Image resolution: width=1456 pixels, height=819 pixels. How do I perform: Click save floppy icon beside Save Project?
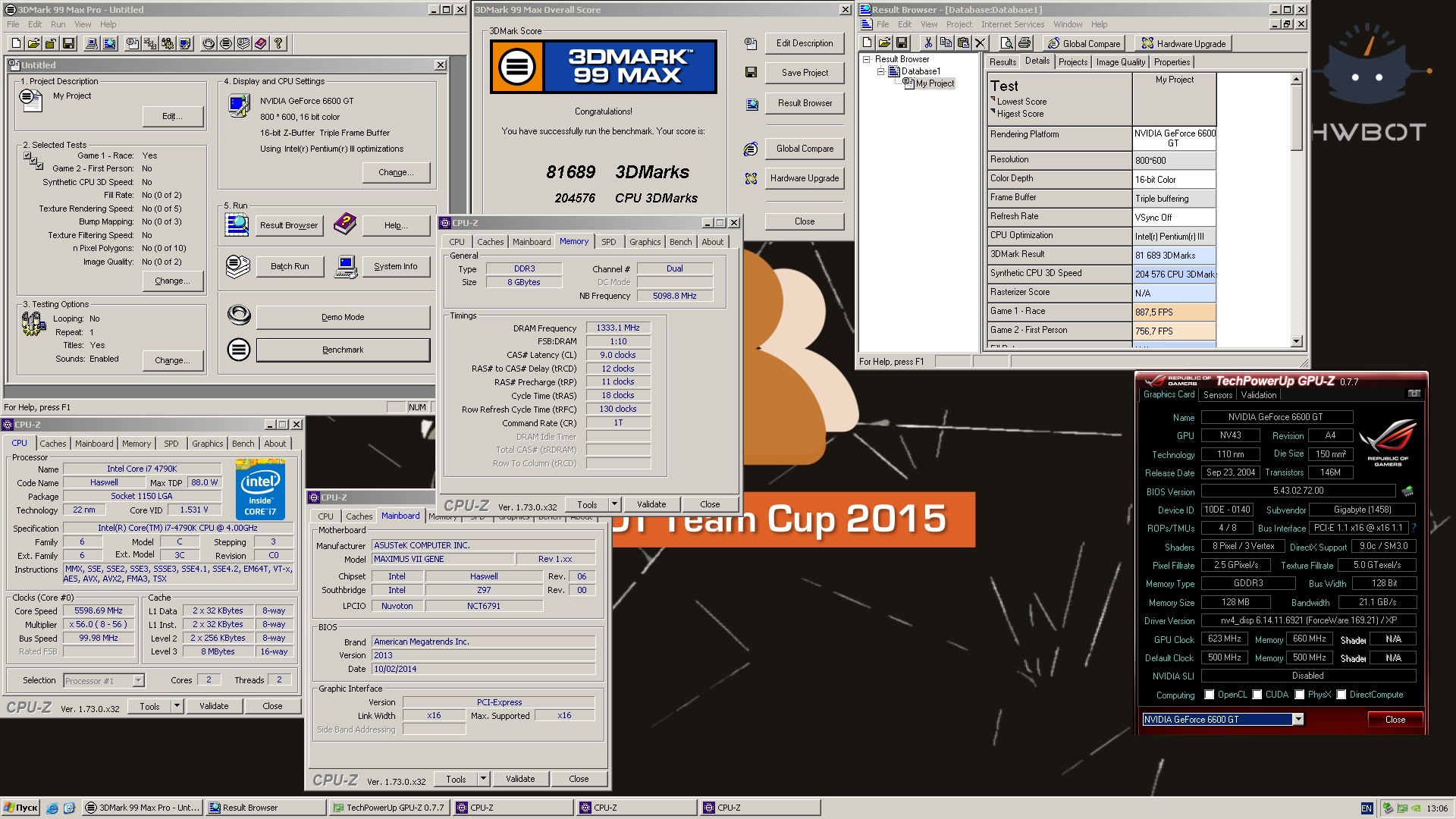tap(751, 73)
